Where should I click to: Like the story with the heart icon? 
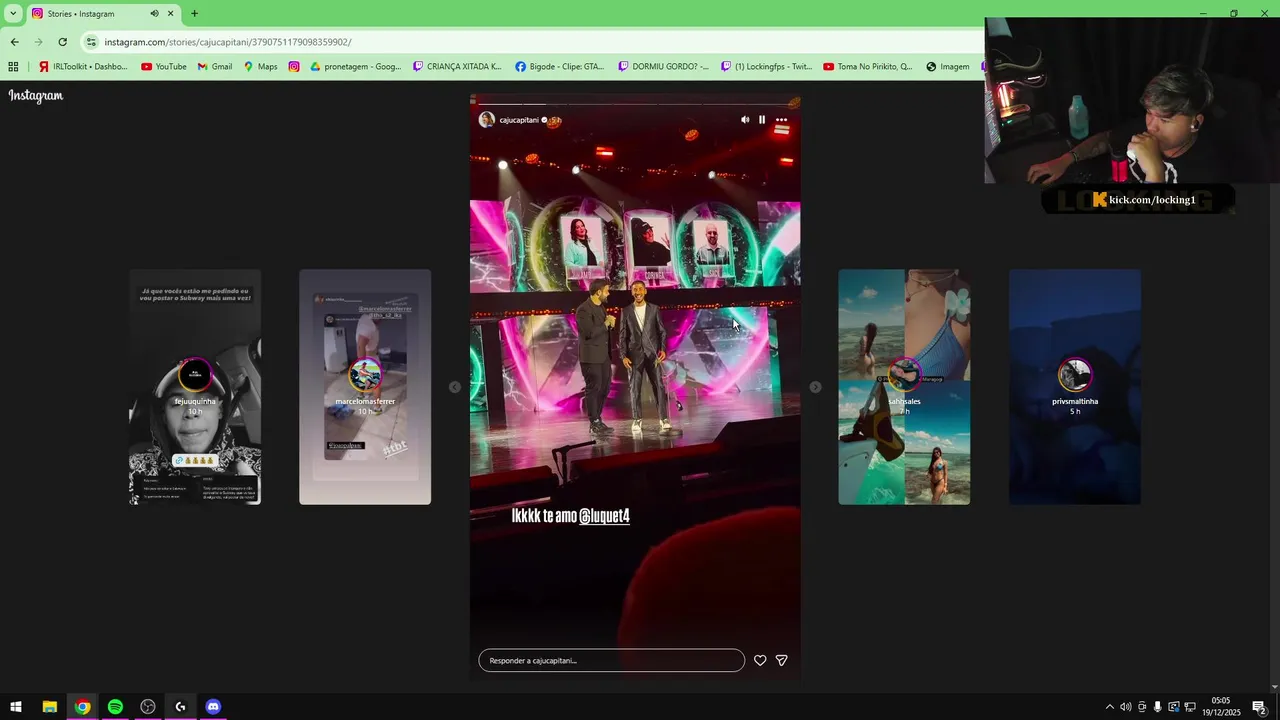pos(760,661)
